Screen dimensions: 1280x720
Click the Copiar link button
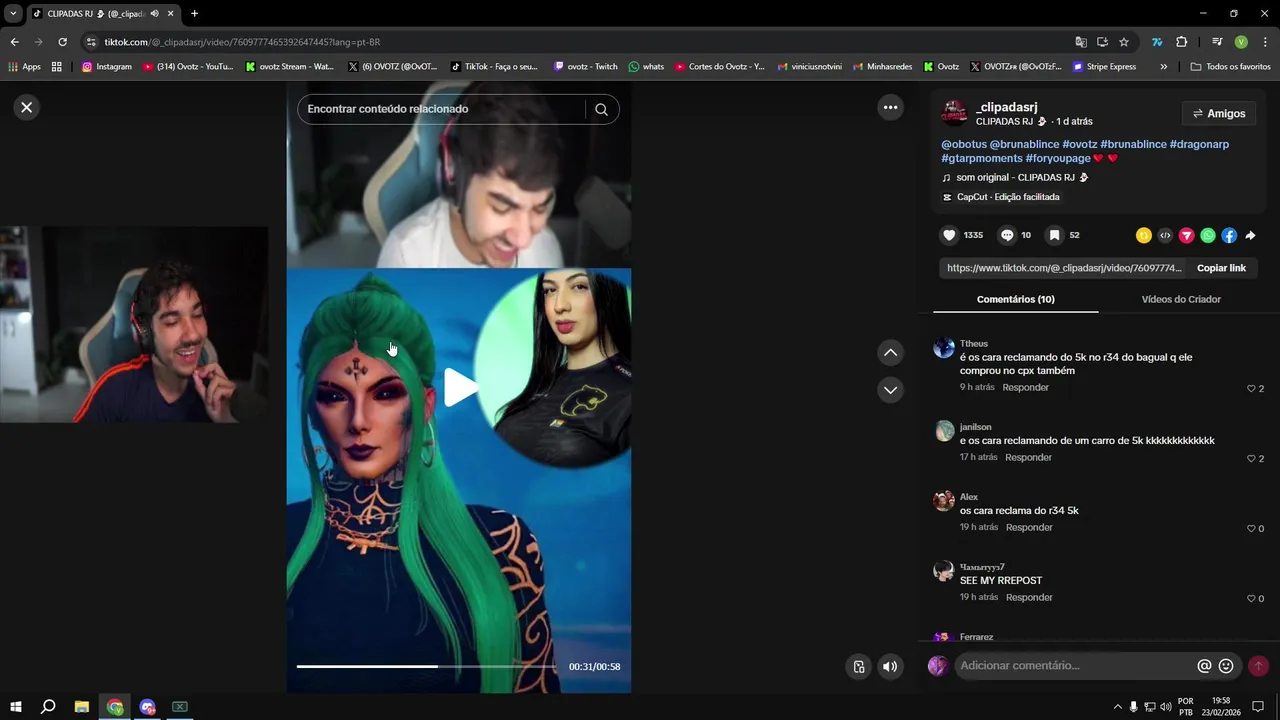(1221, 268)
